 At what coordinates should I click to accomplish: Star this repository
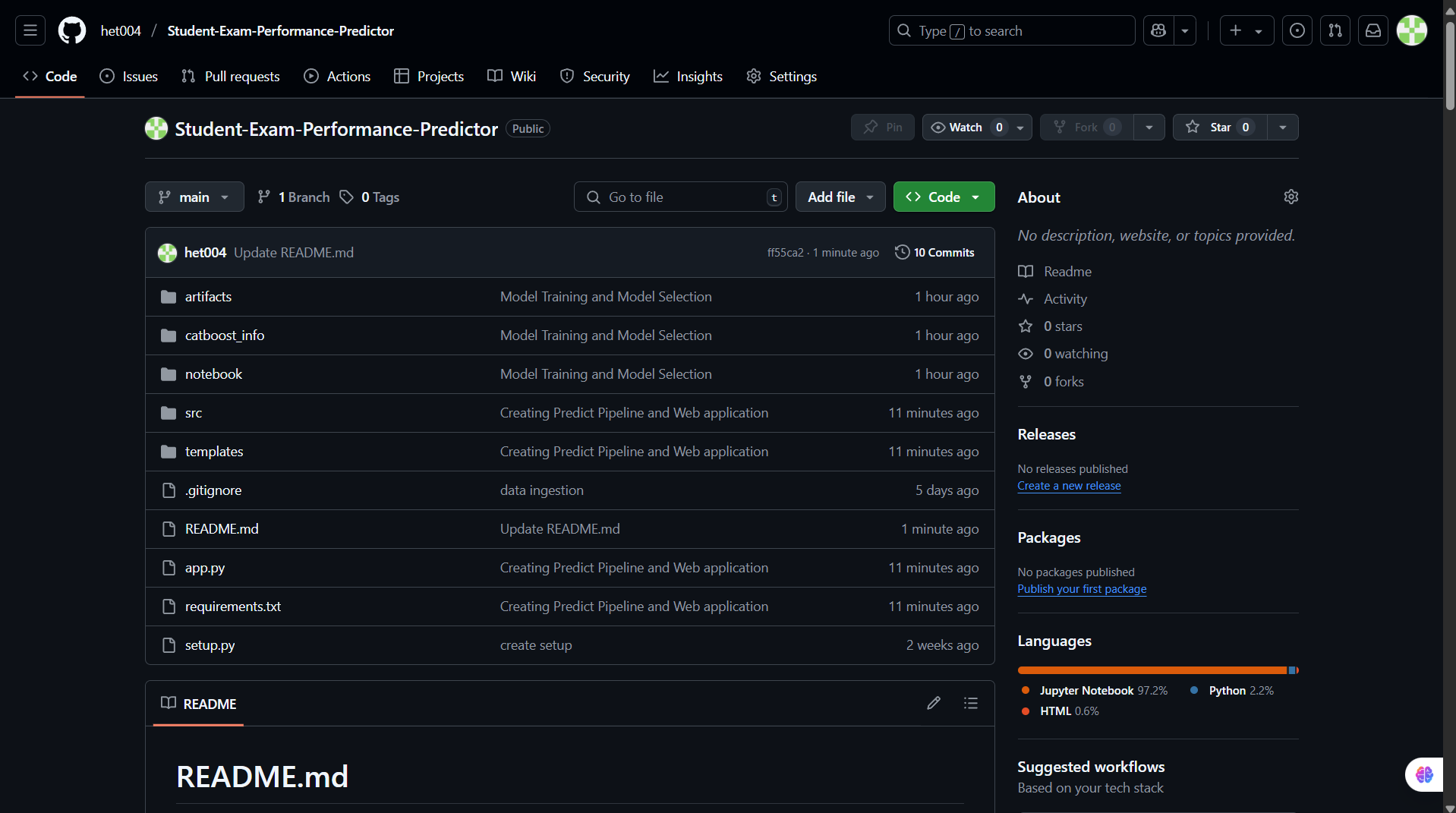(1220, 128)
